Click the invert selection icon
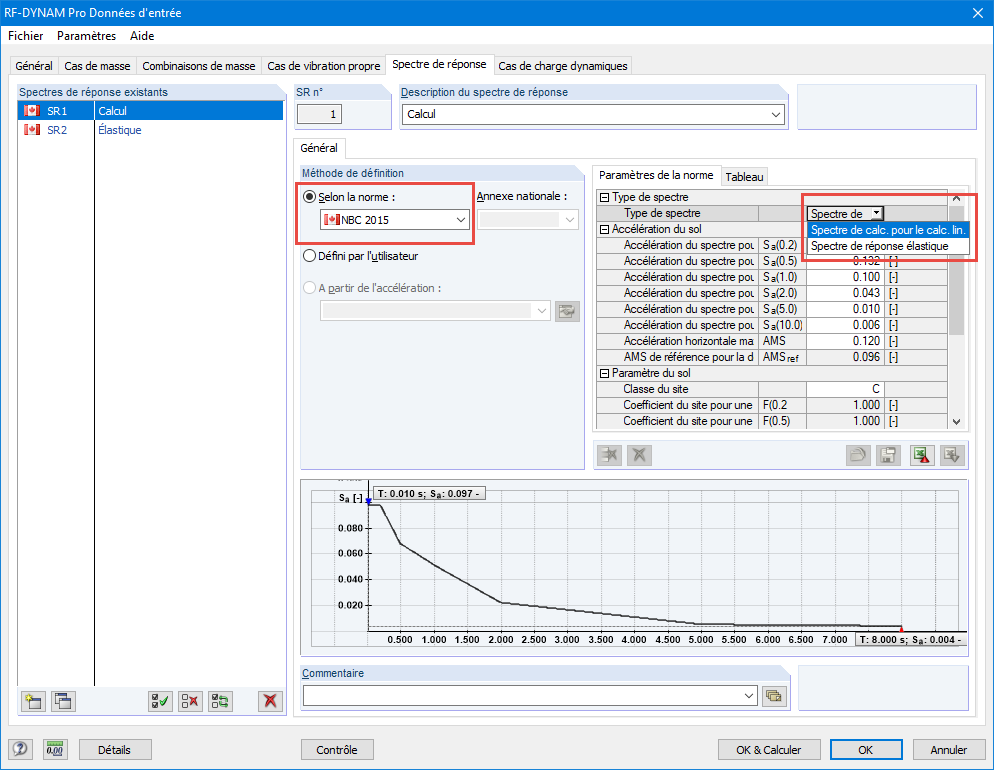This screenshot has width=994, height=770. pos(221,701)
